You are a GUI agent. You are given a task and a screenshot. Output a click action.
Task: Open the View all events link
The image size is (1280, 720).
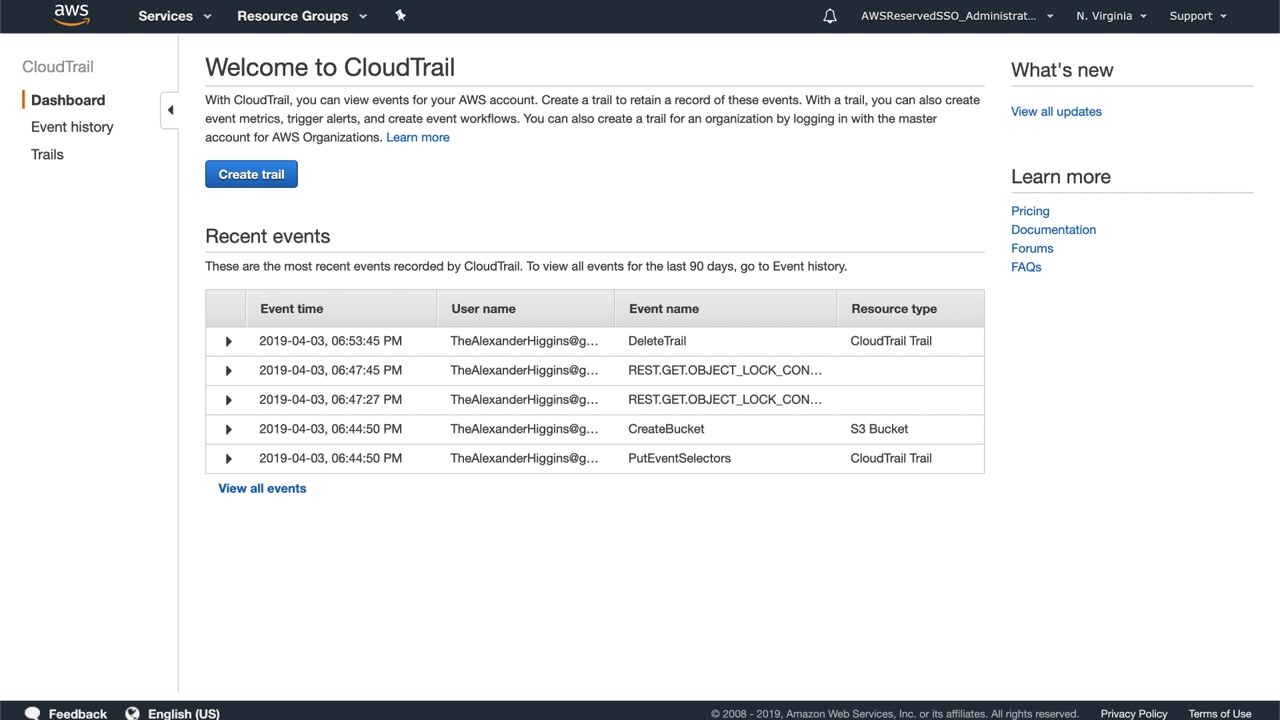coord(262,488)
